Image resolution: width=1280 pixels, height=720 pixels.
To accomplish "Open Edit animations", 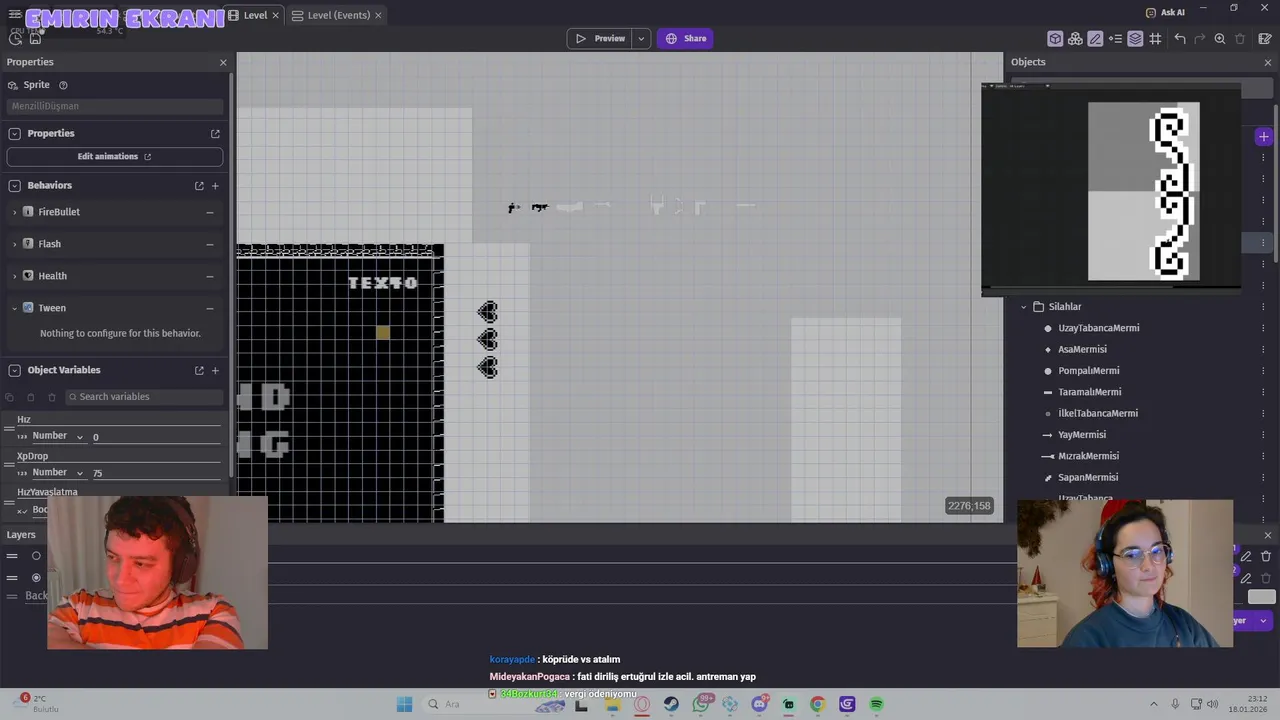I will coord(115,157).
